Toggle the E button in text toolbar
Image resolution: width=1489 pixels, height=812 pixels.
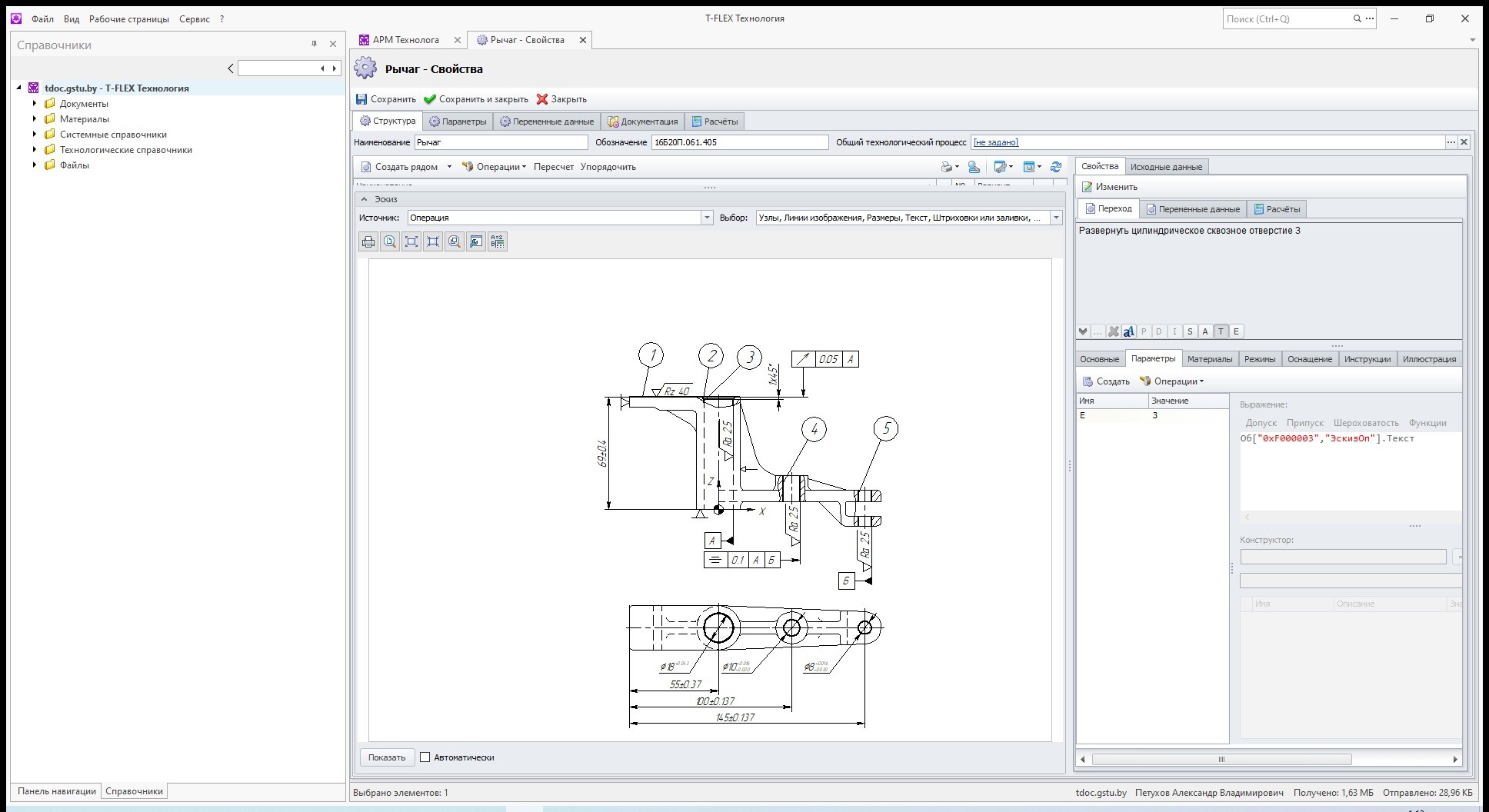click(x=1236, y=331)
